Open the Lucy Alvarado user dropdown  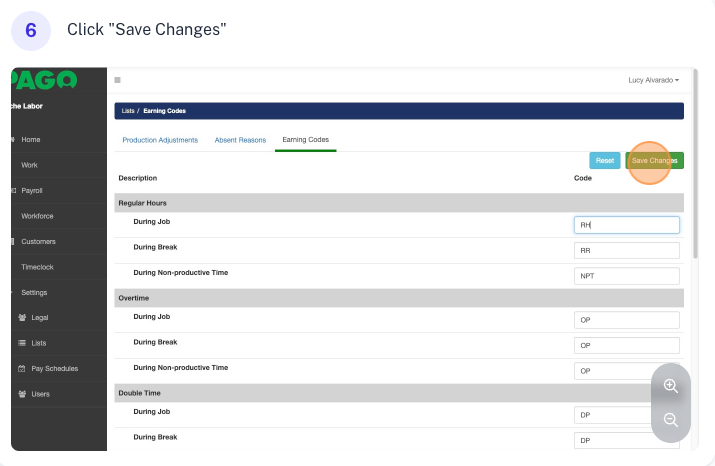click(x=653, y=80)
